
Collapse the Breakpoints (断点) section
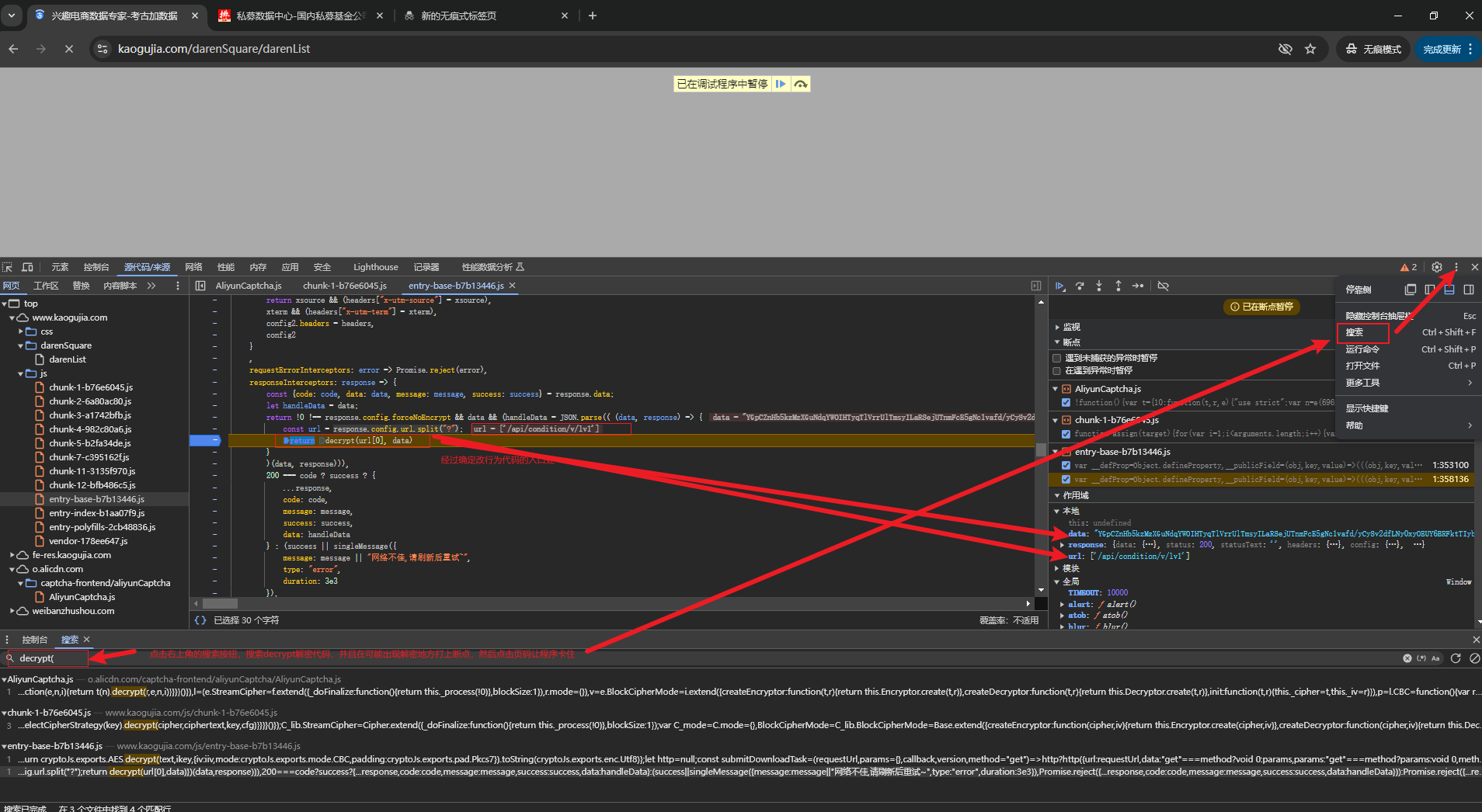(1057, 342)
